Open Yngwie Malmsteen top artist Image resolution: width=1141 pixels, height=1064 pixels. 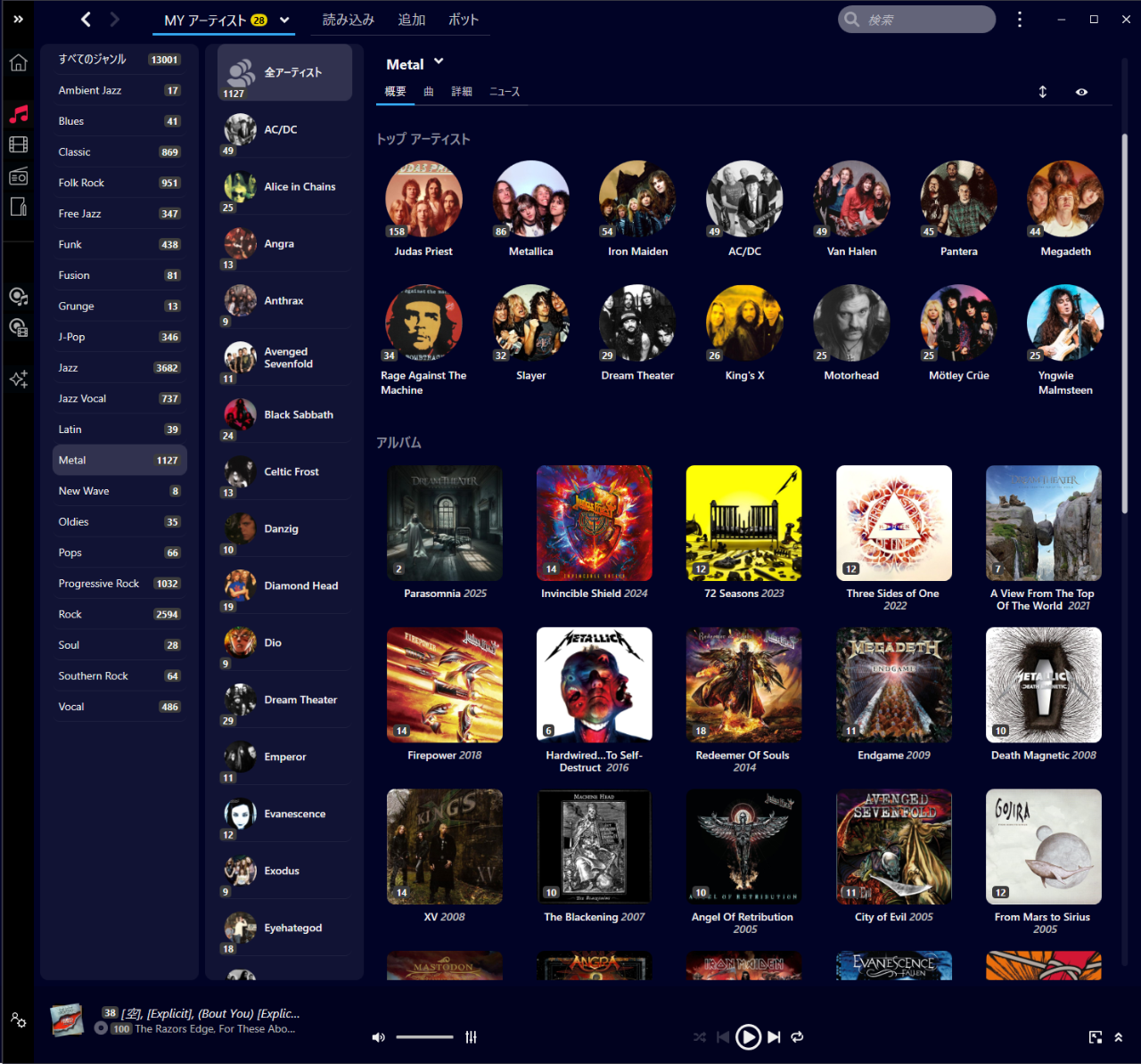pyautogui.click(x=1065, y=323)
